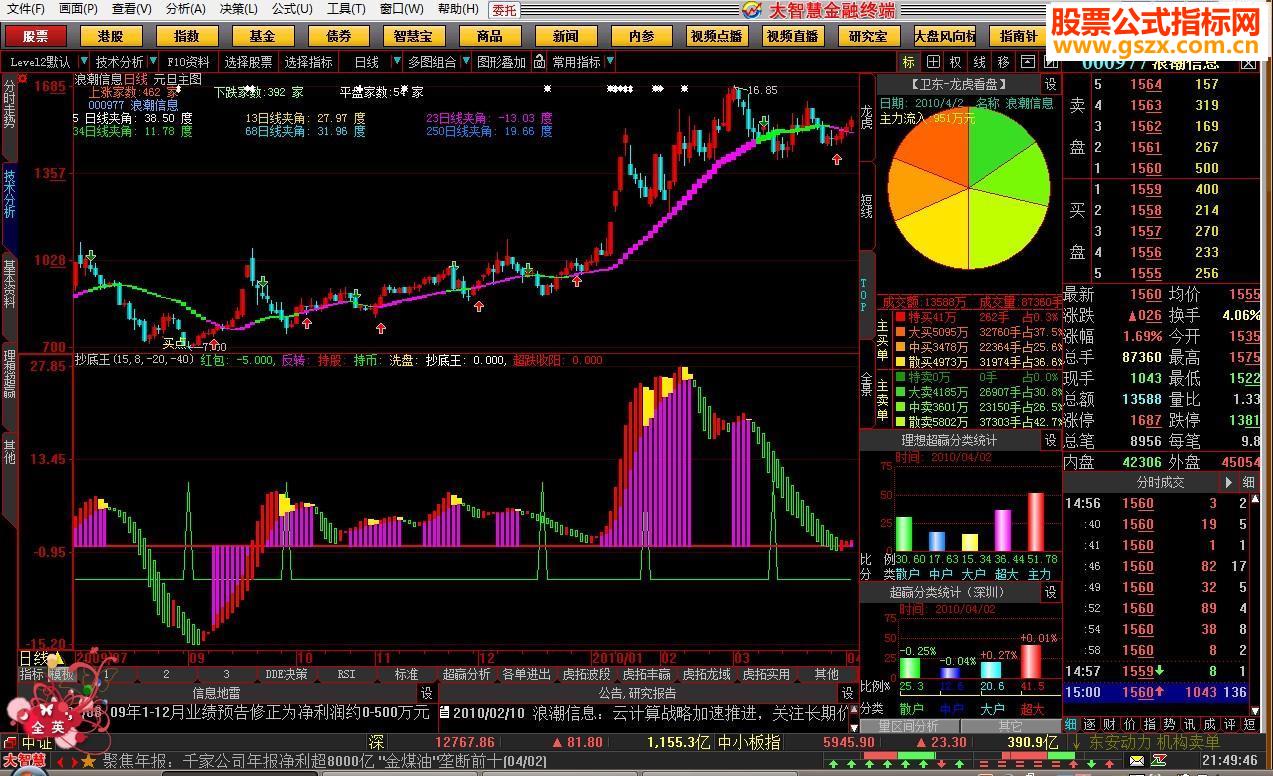Click the 分时成交 panel header

pyautogui.click(x=1159, y=482)
